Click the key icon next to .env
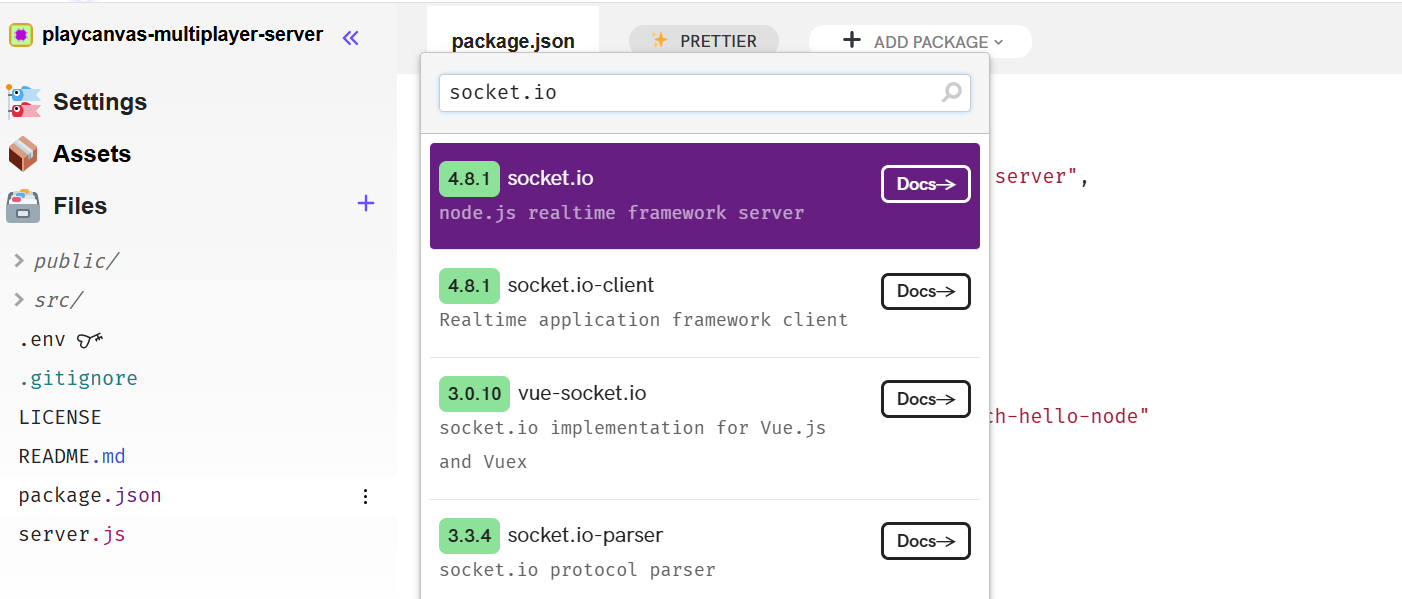1402x599 pixels. point(90,340)
